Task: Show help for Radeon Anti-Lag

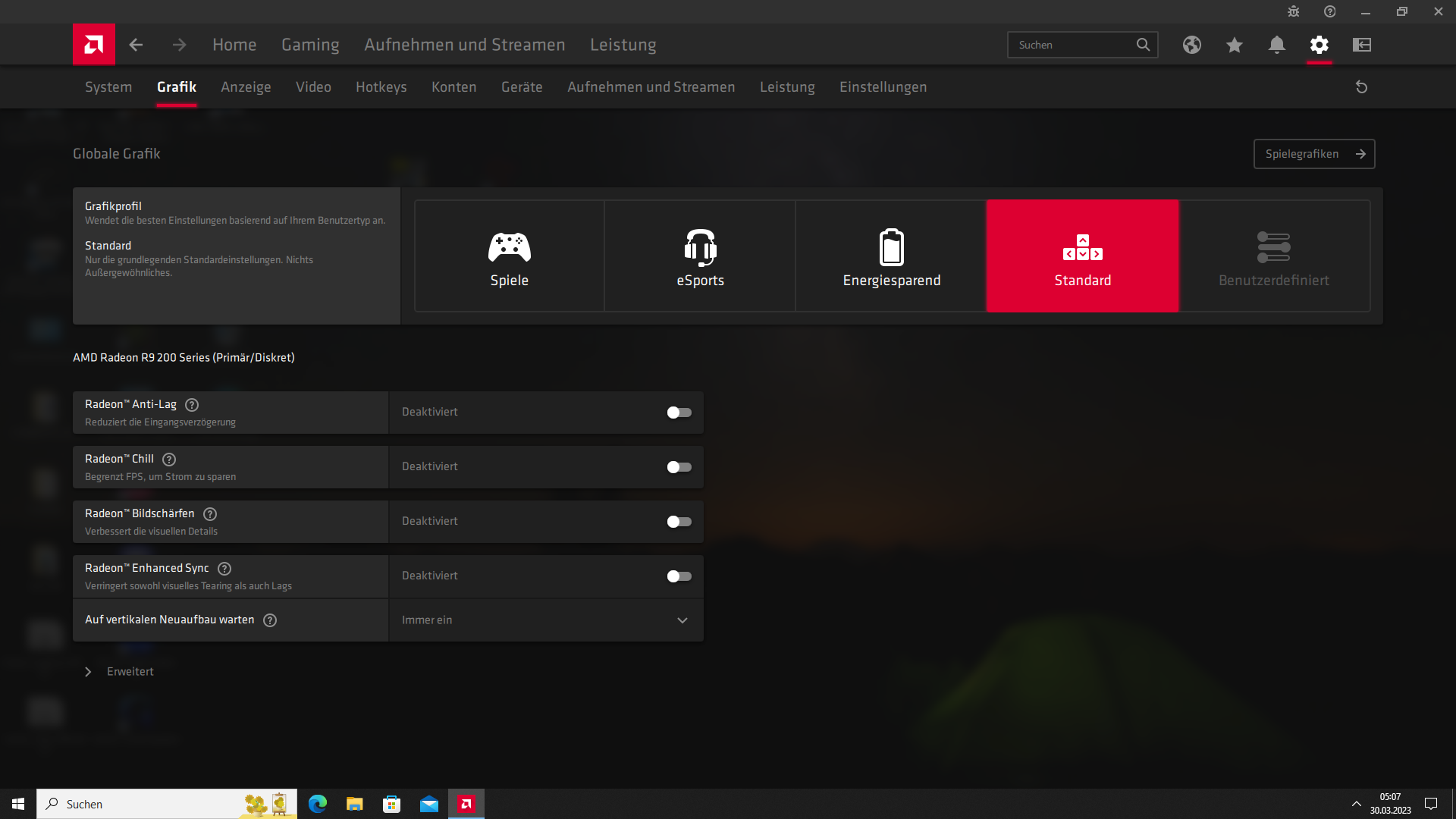Action: (192, 405)
